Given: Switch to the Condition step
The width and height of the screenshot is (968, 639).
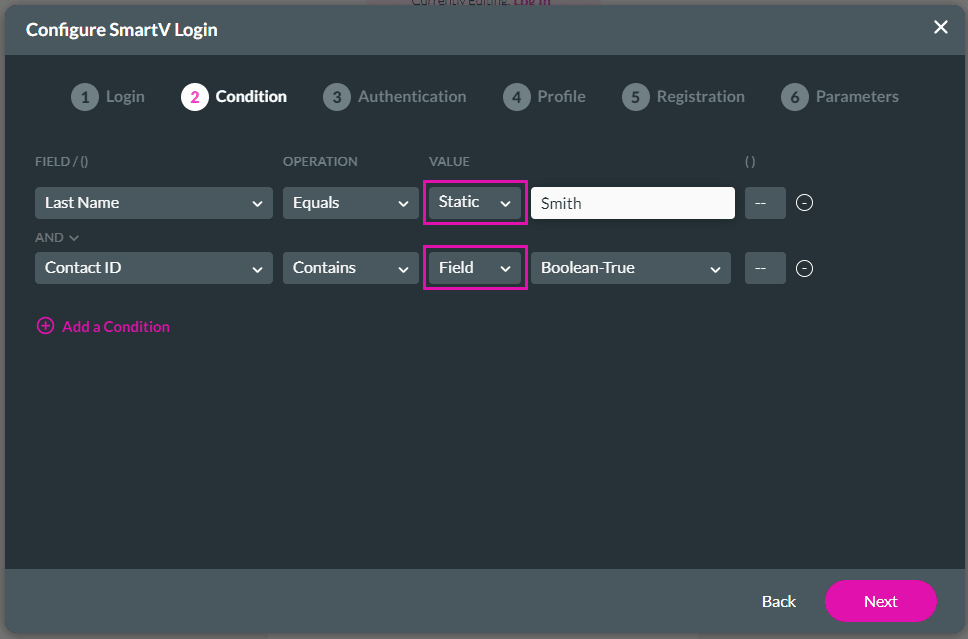Looking at the screenshot, I should [195, 96].
